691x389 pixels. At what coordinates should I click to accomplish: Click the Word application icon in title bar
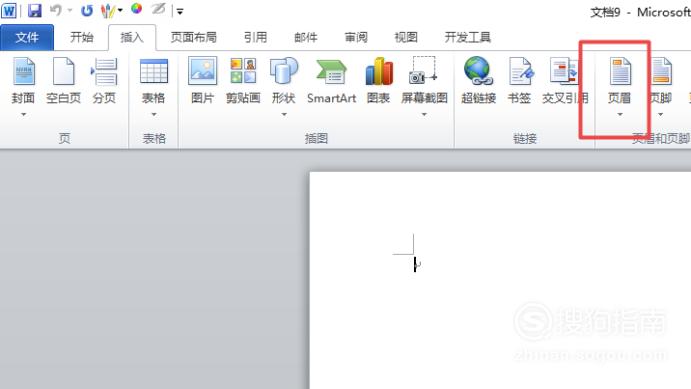(x=8, y=11)
